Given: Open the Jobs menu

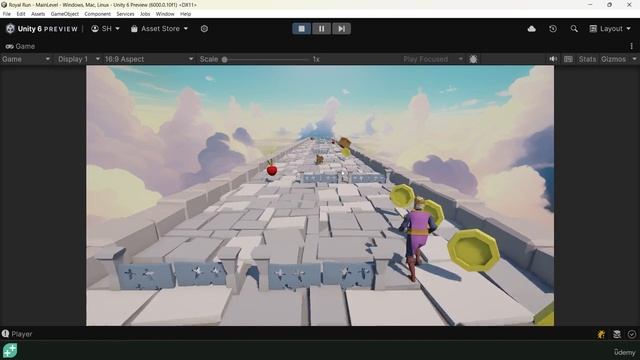Looking at the screenshot, I should (x=145, y=14).
